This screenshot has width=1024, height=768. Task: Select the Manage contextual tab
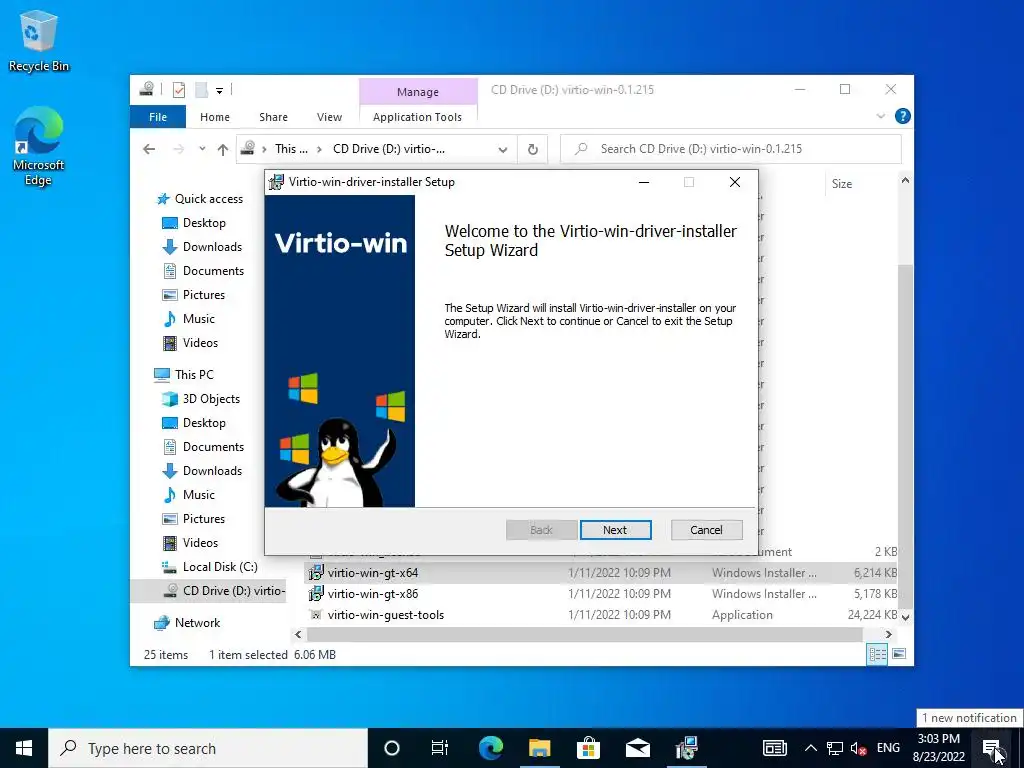[418, 91]
